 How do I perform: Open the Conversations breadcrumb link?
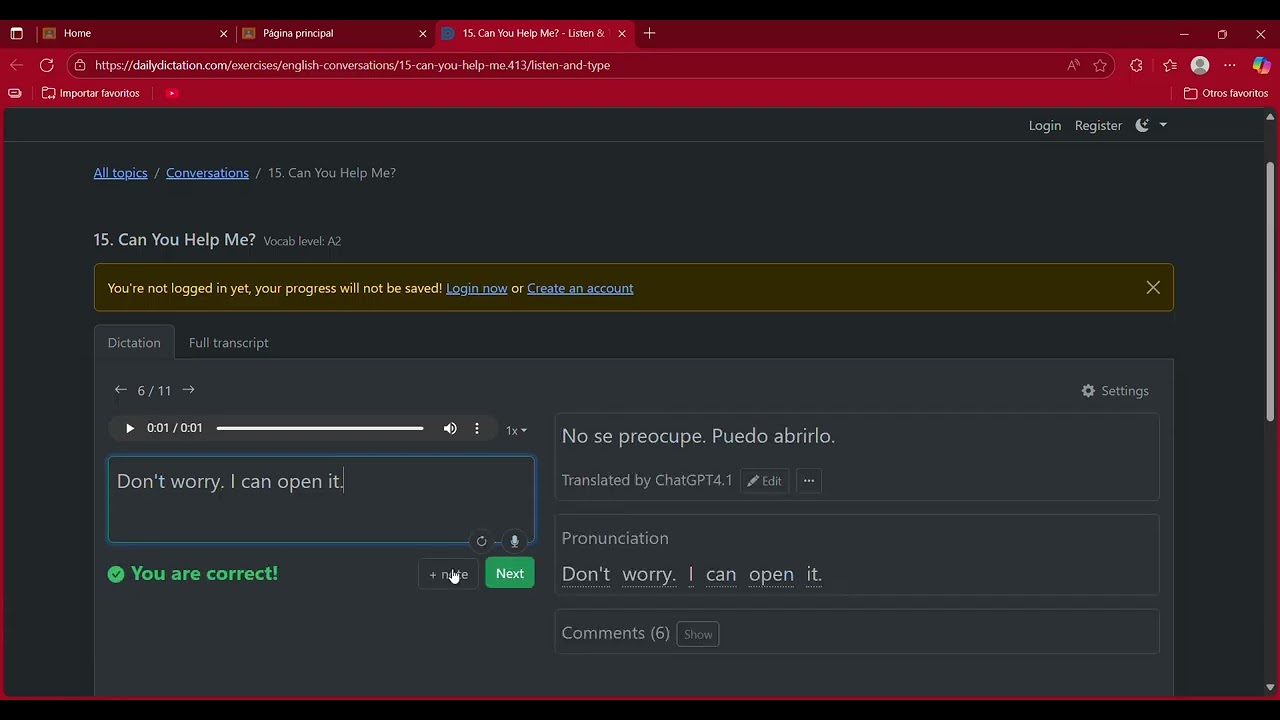click(207, 173)
